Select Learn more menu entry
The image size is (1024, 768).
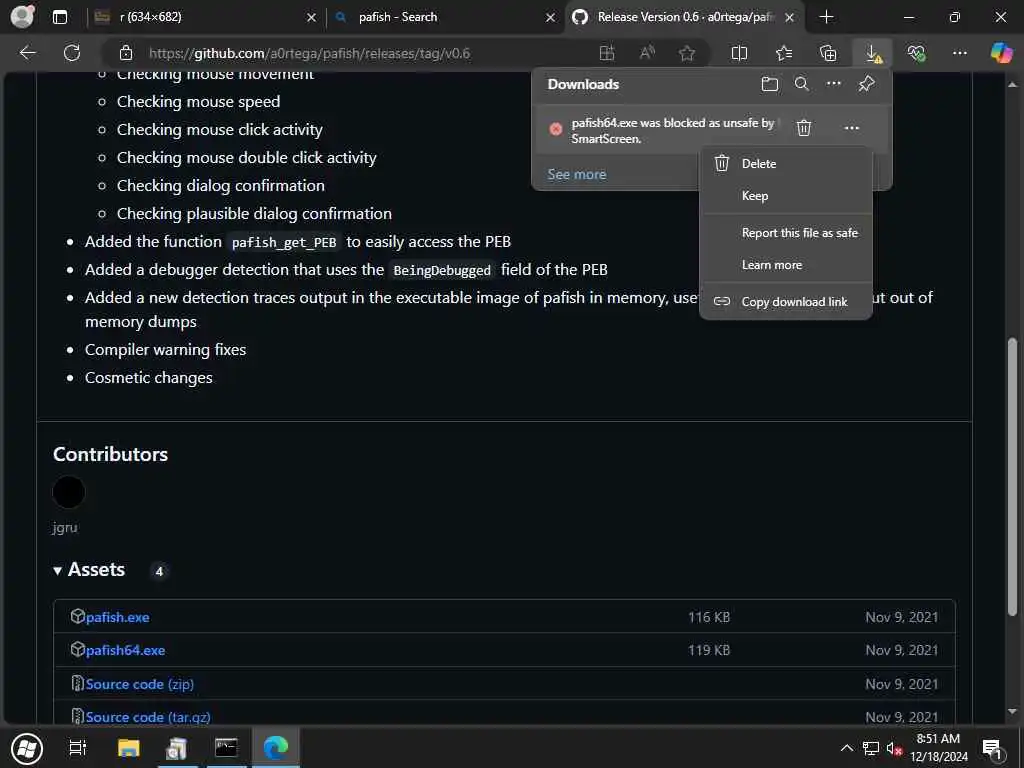click(x=786, y=265)
